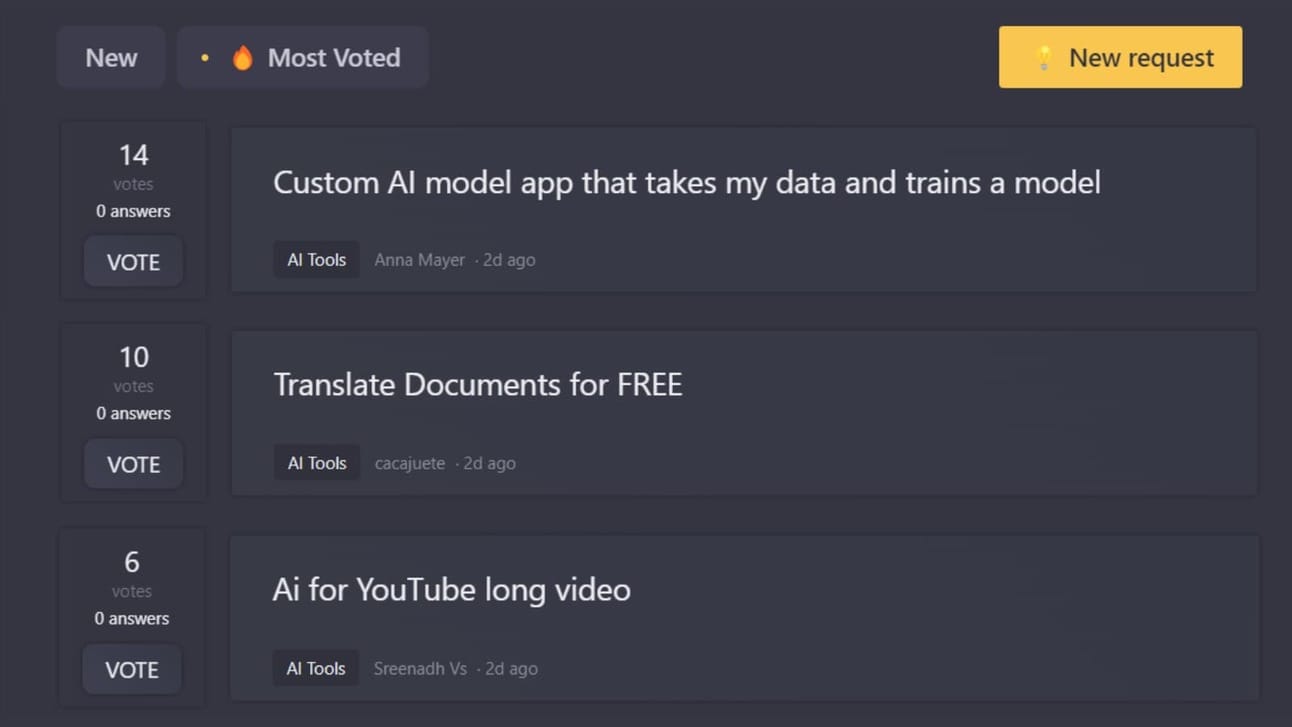Vote for Translate Documents for FREE
The height and width of the screenshot is (727, 1292).
tap(133, 464)
